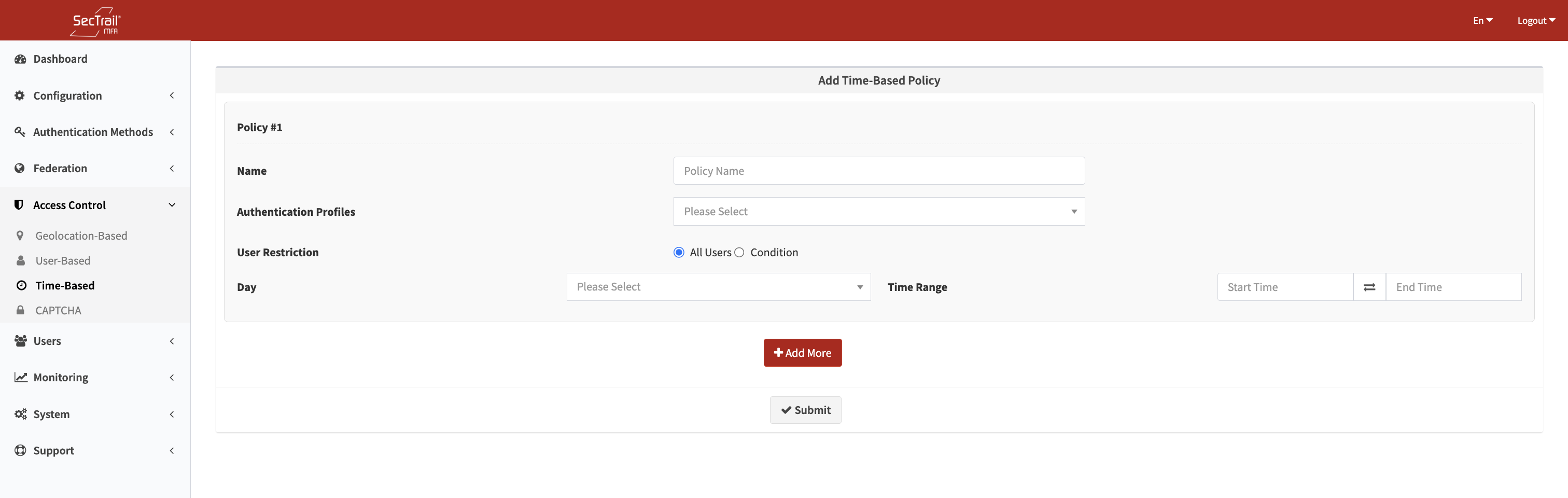This screenshot has width=1568, height=498.
Task: Click the Policy Name input field
Action: (x=878, y=171)
